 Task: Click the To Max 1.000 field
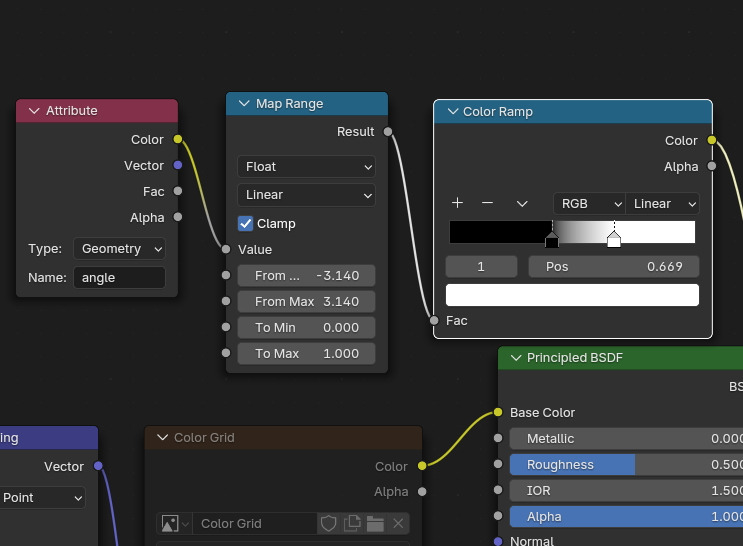307,354
